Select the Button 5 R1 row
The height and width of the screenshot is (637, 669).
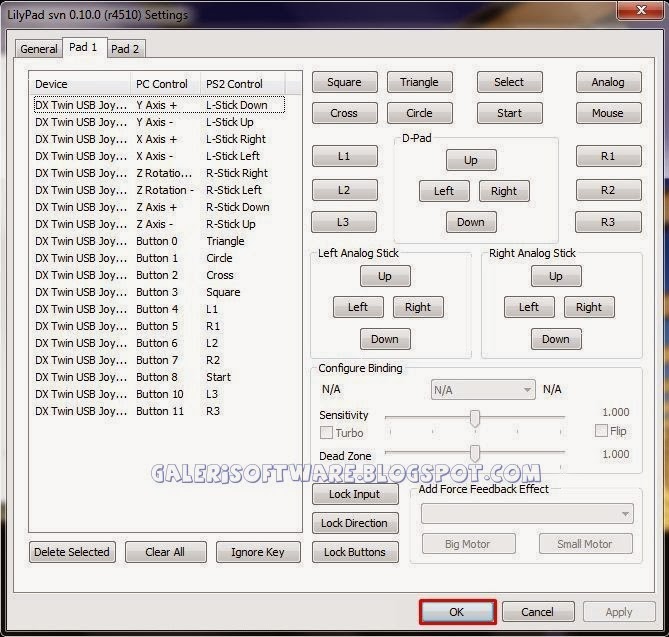tap(159, 326)
